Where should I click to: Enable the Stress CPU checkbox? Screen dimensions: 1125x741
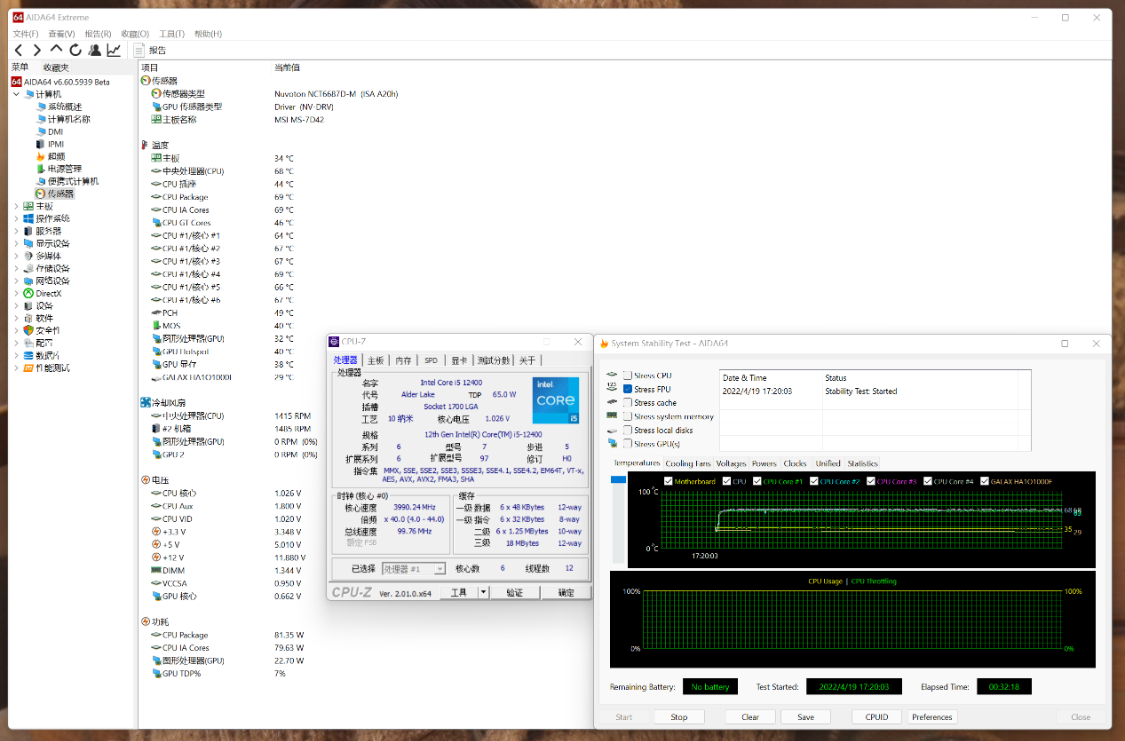pos(628,375)
